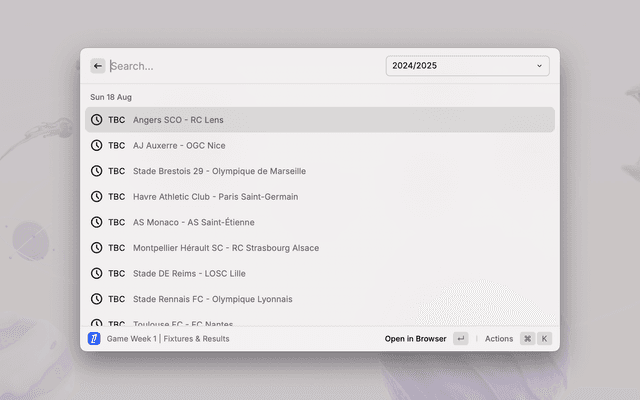Pick AS Monaco - AS Saint-Étienne fixture
This screenshot has width=640, height=400.
pos(194,222)
